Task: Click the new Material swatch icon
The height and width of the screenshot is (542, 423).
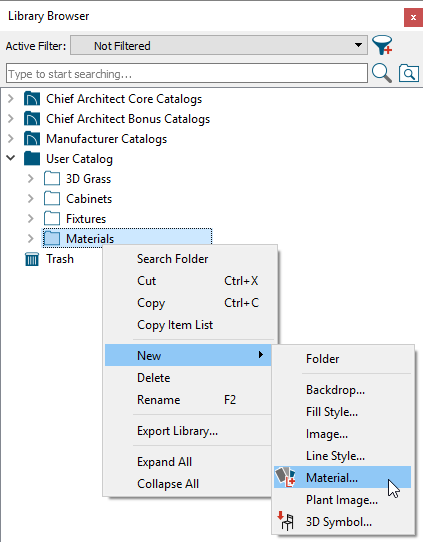Action: pyautogui.click(x=285, y=477)
